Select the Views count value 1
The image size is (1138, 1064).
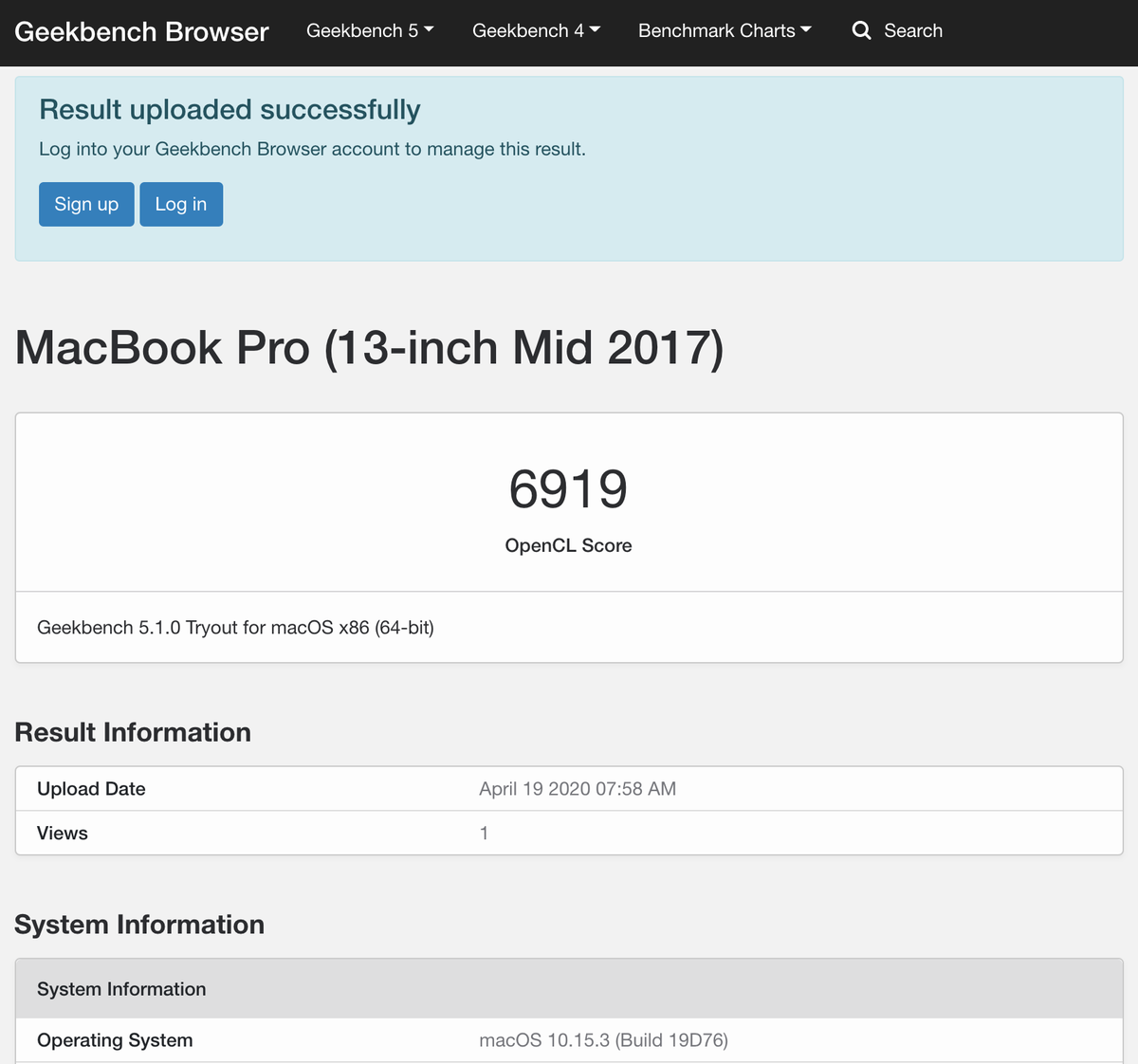pos(484,834)
